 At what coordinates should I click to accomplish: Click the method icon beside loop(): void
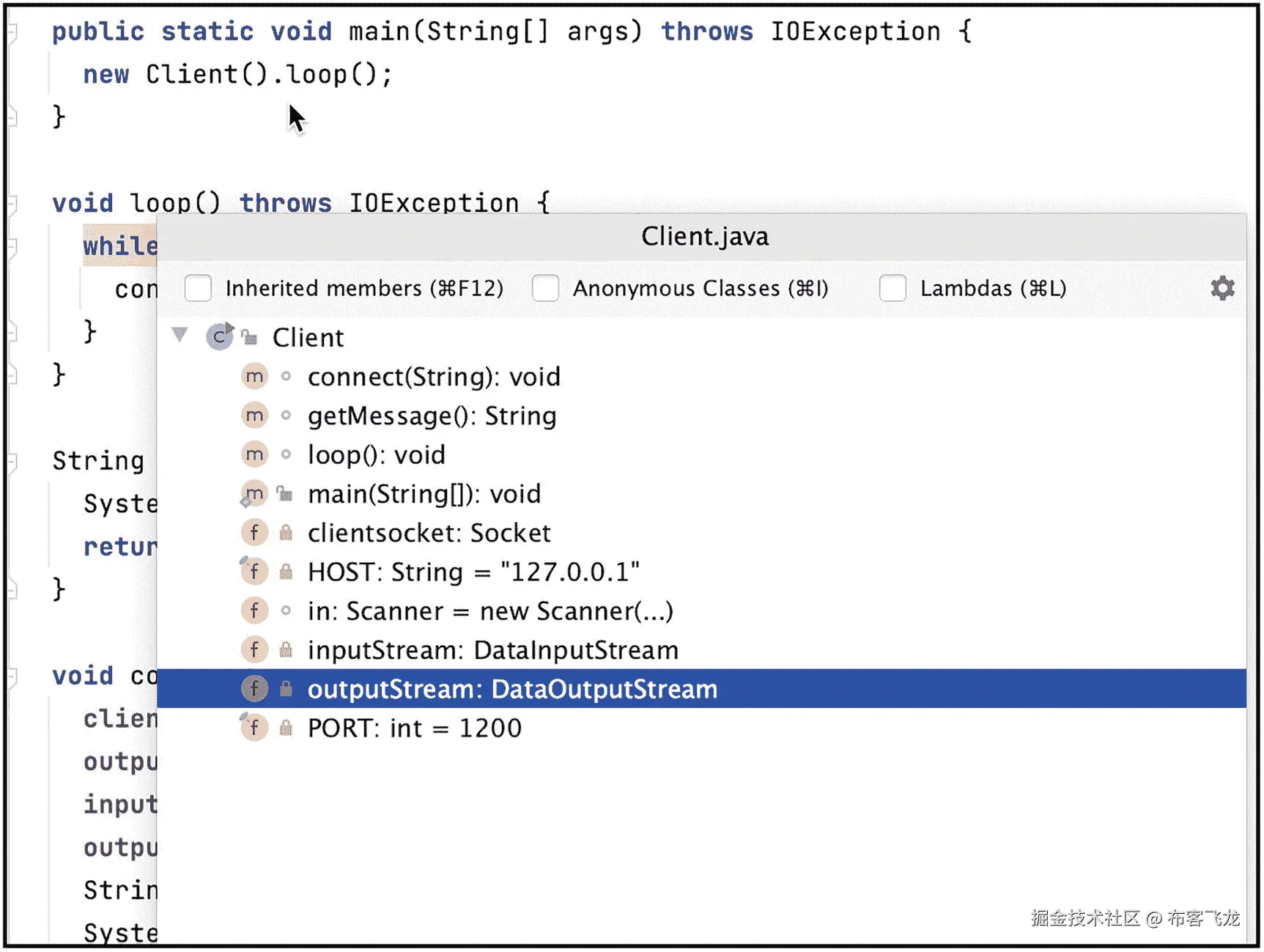click(x=254, y=454)
